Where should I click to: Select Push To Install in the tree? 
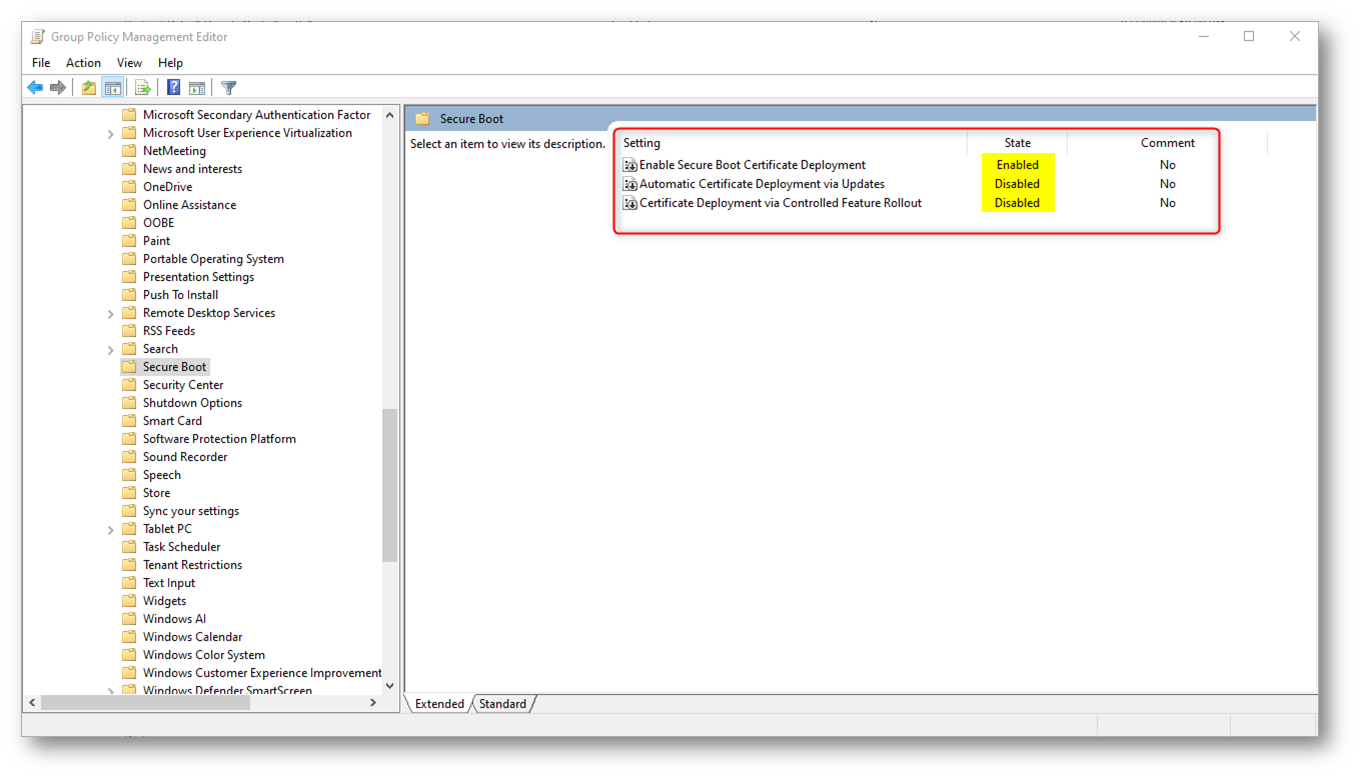[x=180, y=295]
